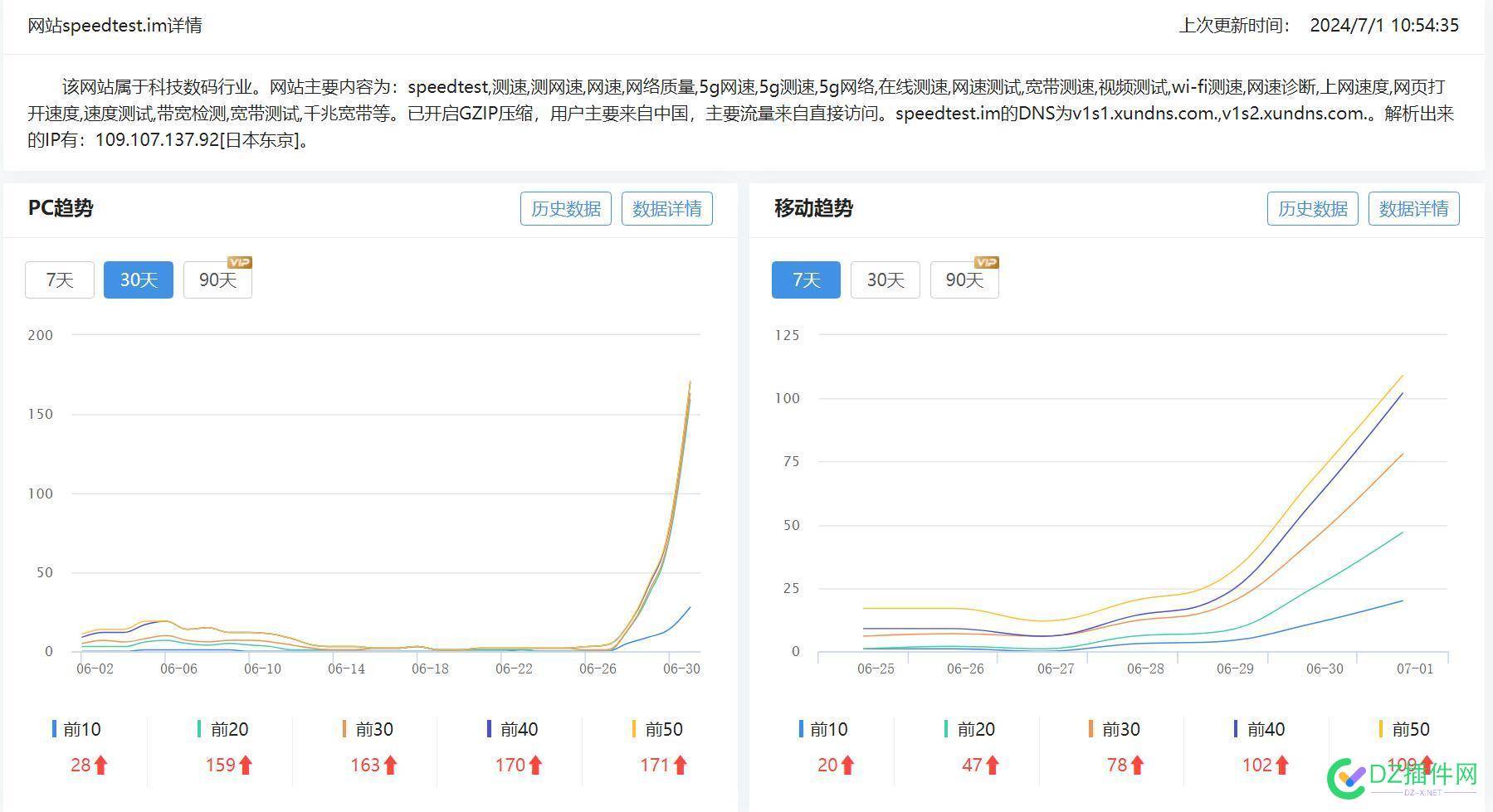Click red up arrow beside PC value 159
1493x812 pixels.
pyautogui.click(x=246, y=765)
